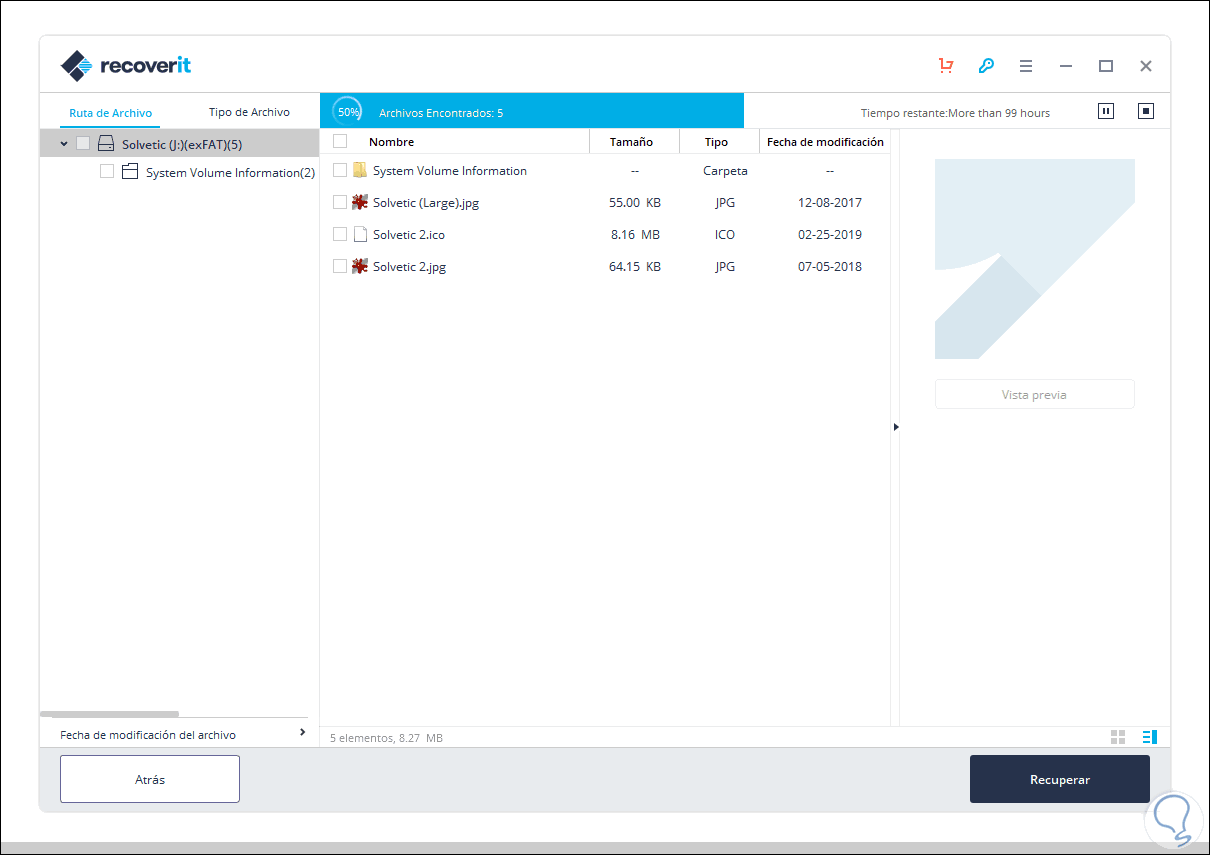Click the 55.00 KB size value
The height and width of the screenshot is (855, 1210).
(x=635, y=202)
